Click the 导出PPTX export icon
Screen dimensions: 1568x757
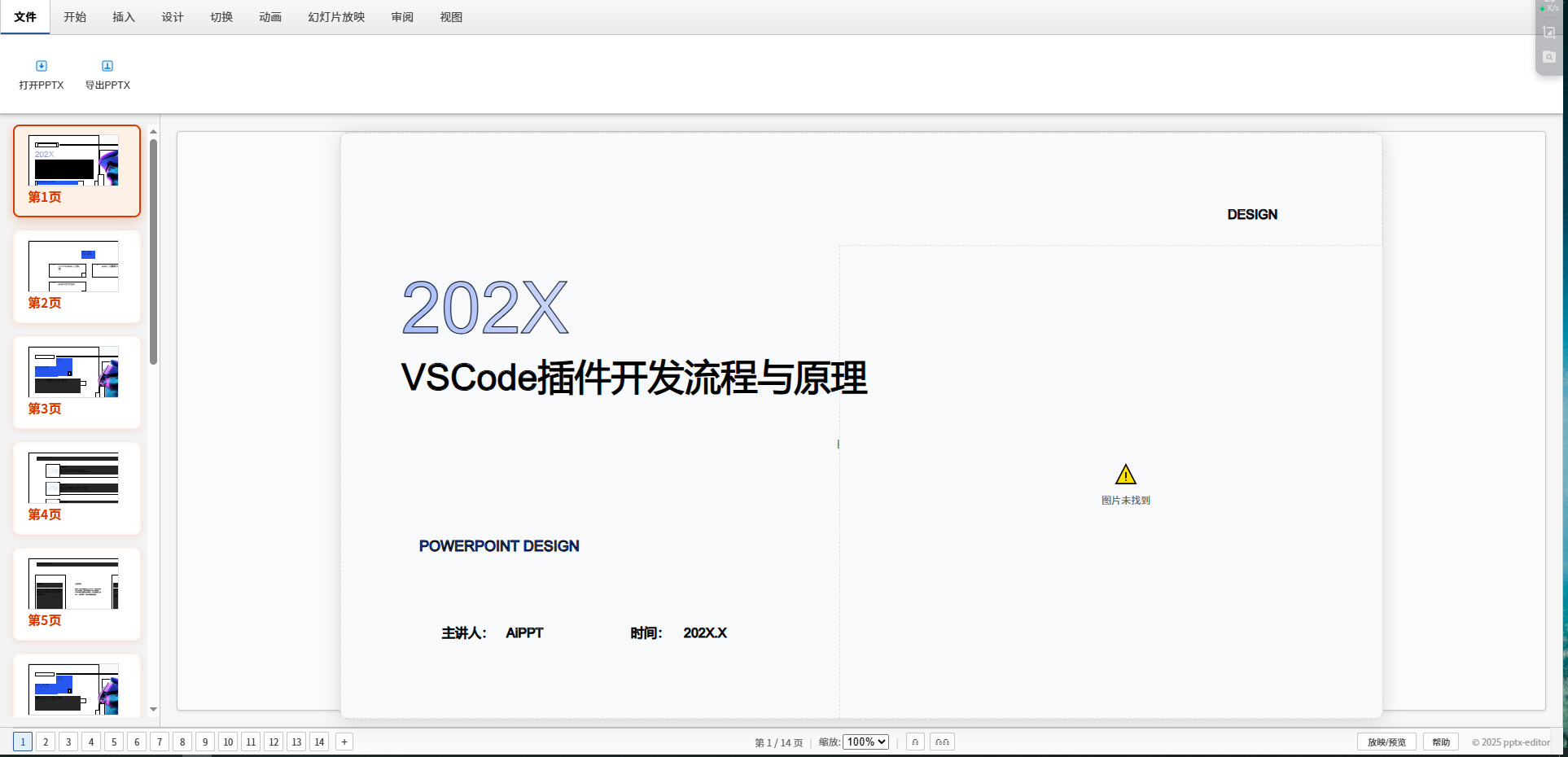(107, 66)
